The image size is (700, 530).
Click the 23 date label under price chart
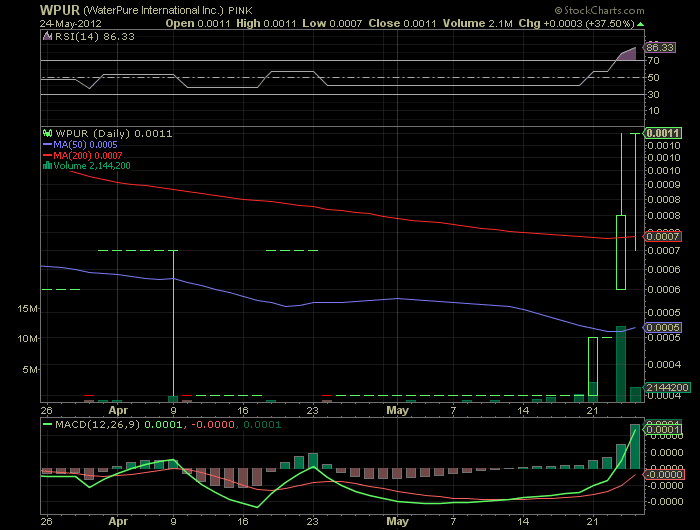coord(312,410)
